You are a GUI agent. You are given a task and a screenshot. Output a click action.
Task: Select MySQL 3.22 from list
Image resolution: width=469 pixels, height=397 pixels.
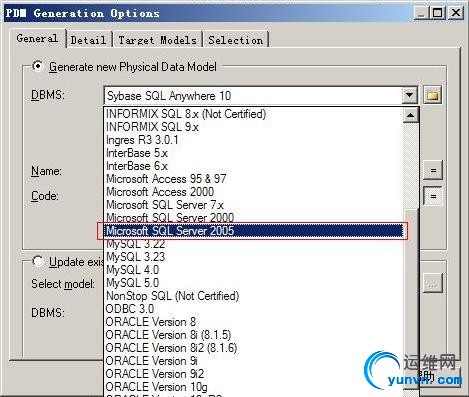(x=254, y=244)
